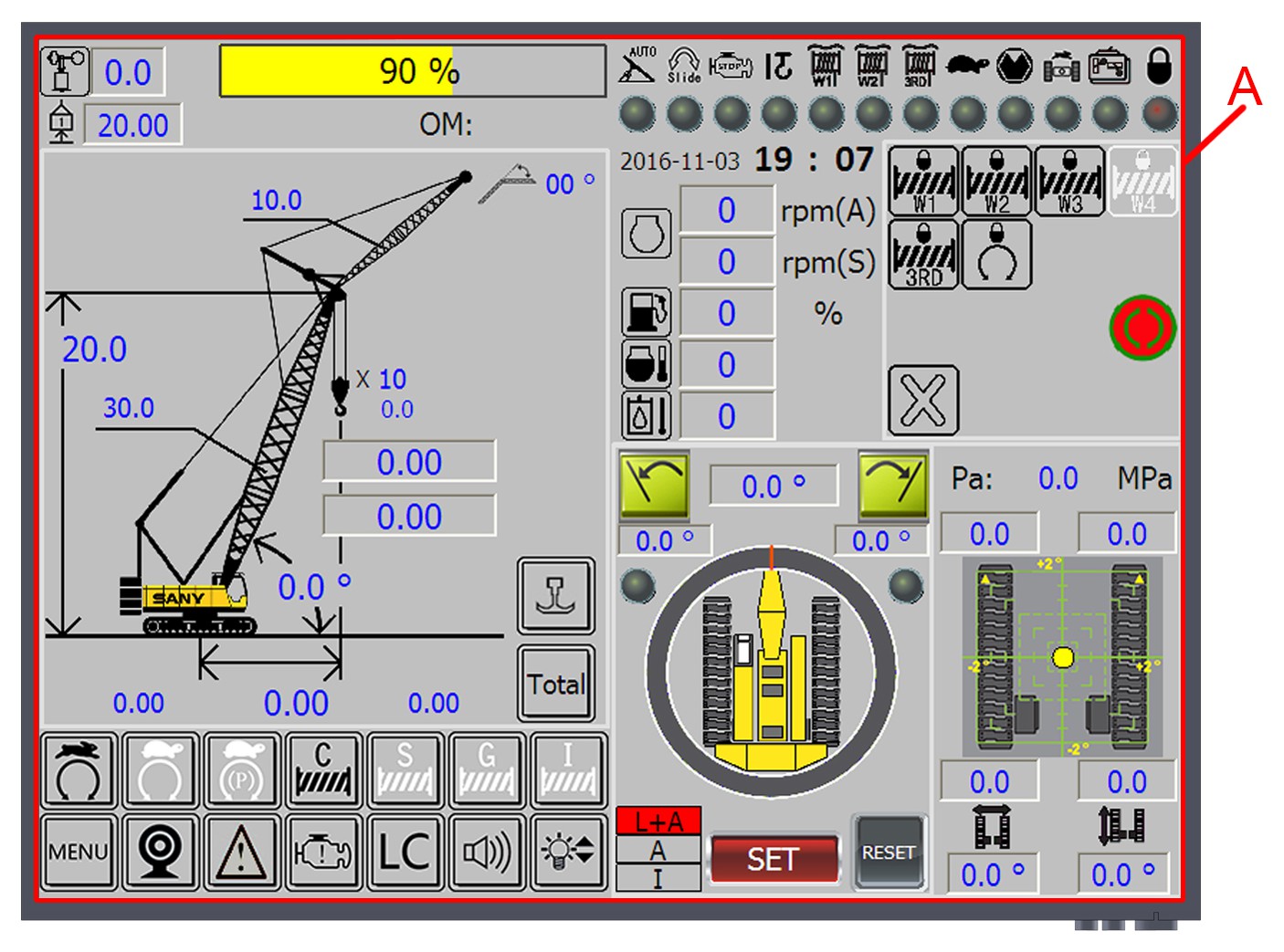Screen dimensions: 1284x952
Task: Open the MENU button
Action: 79,853
